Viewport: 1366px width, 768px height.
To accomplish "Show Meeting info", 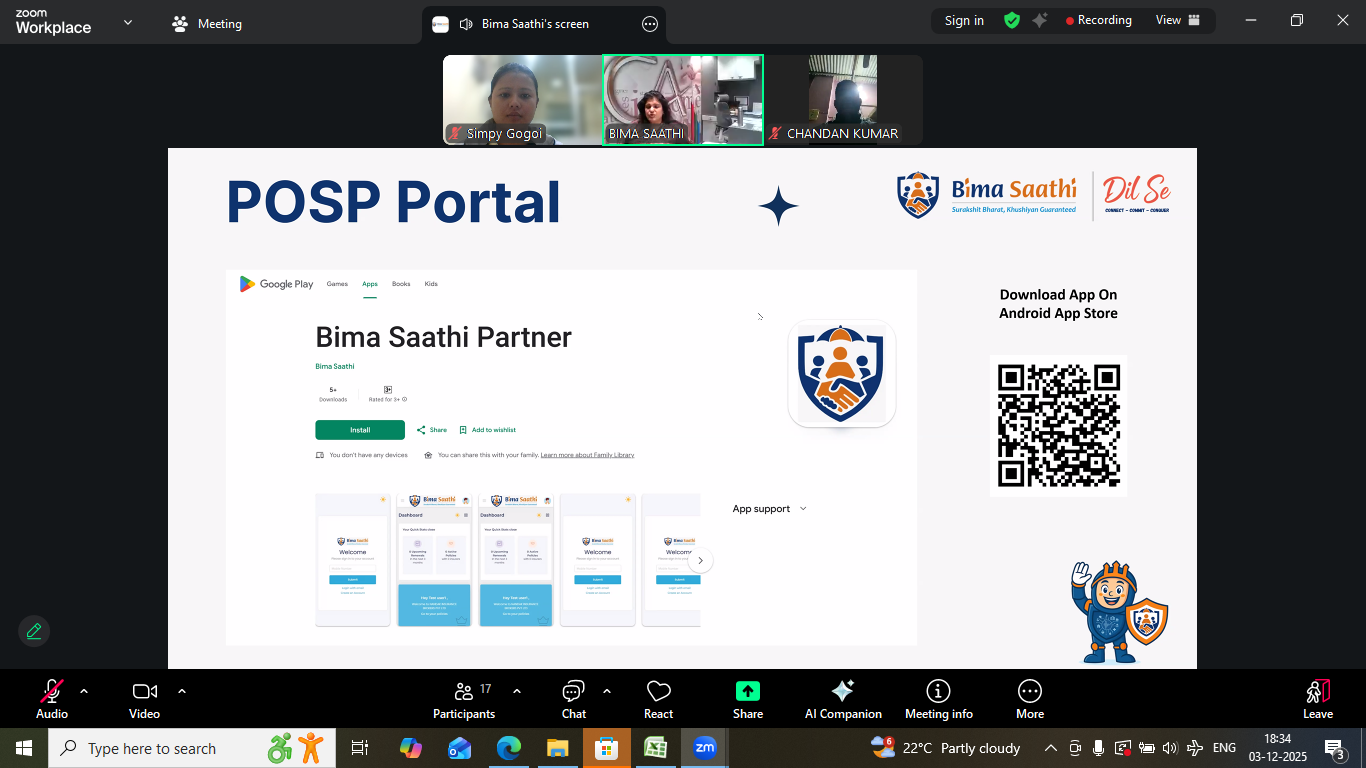I will (x=938, y=699).
